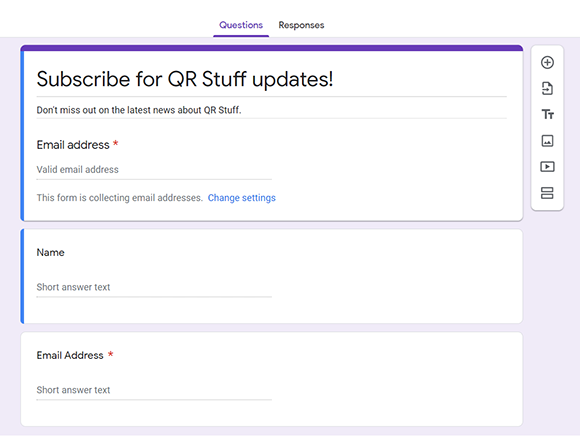Click the Email address label in header card
Viewport: 580px width, 446px height.
point(73,145)
